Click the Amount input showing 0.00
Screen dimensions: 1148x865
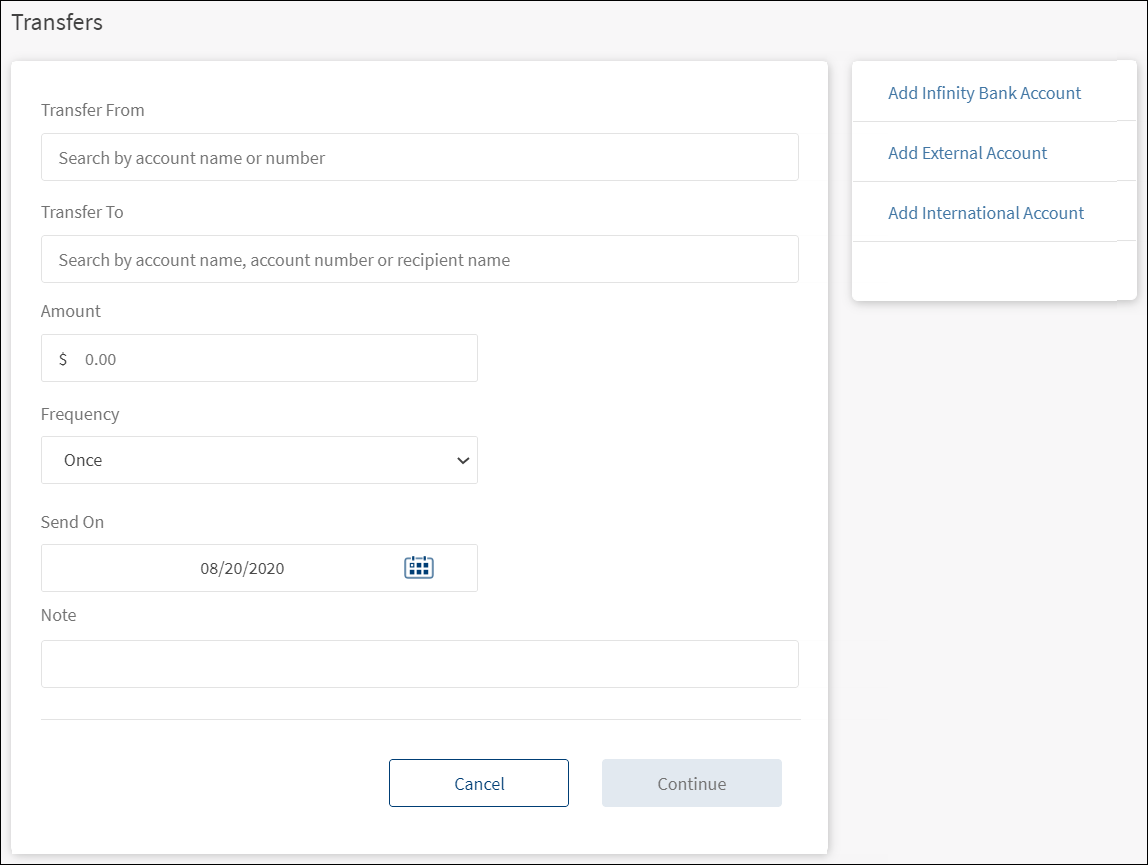[x=270, y=359]
